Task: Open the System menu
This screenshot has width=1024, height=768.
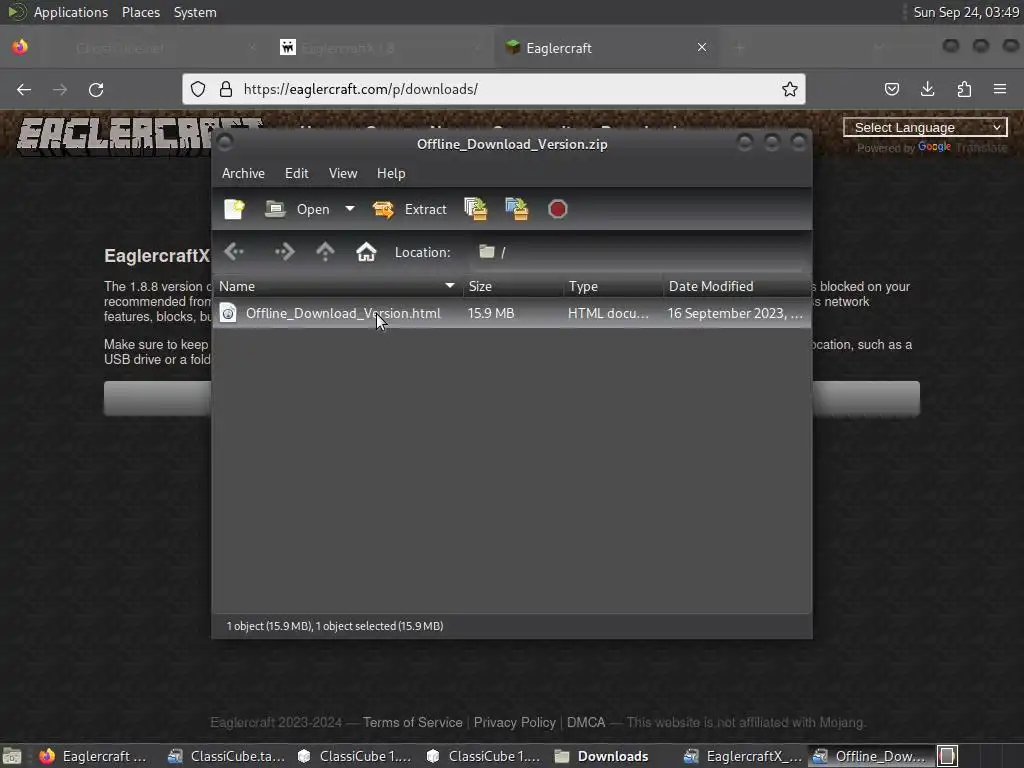Action: (x=195, y=12)
